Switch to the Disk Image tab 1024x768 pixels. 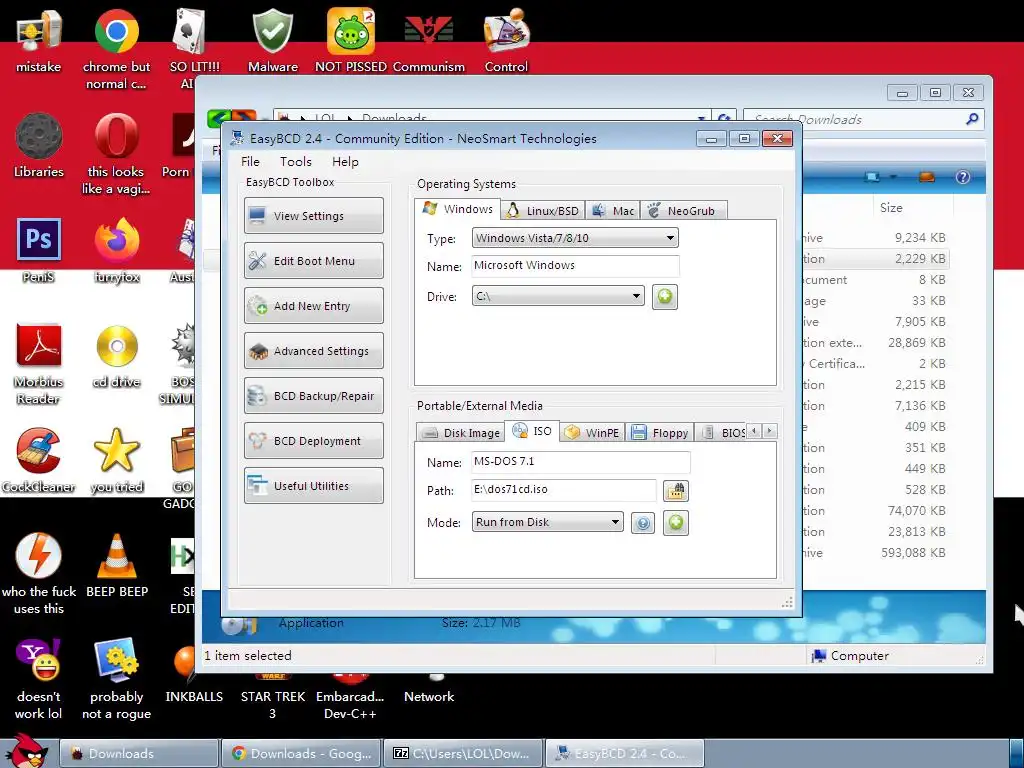pyautogui.click(x=462, y=433)
